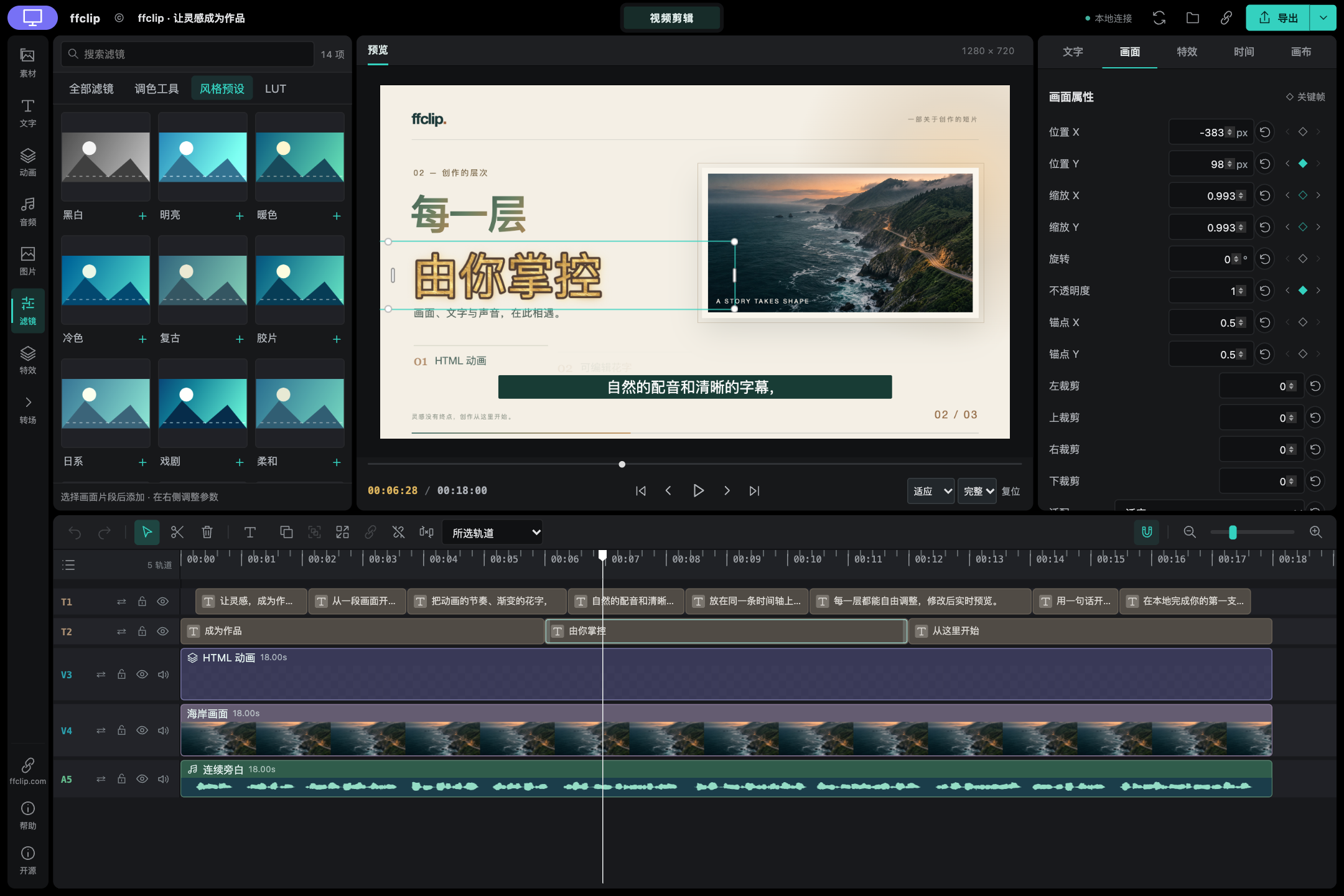
Task: Delete selected clip with trash icon
Action: (x=207, y=532)
